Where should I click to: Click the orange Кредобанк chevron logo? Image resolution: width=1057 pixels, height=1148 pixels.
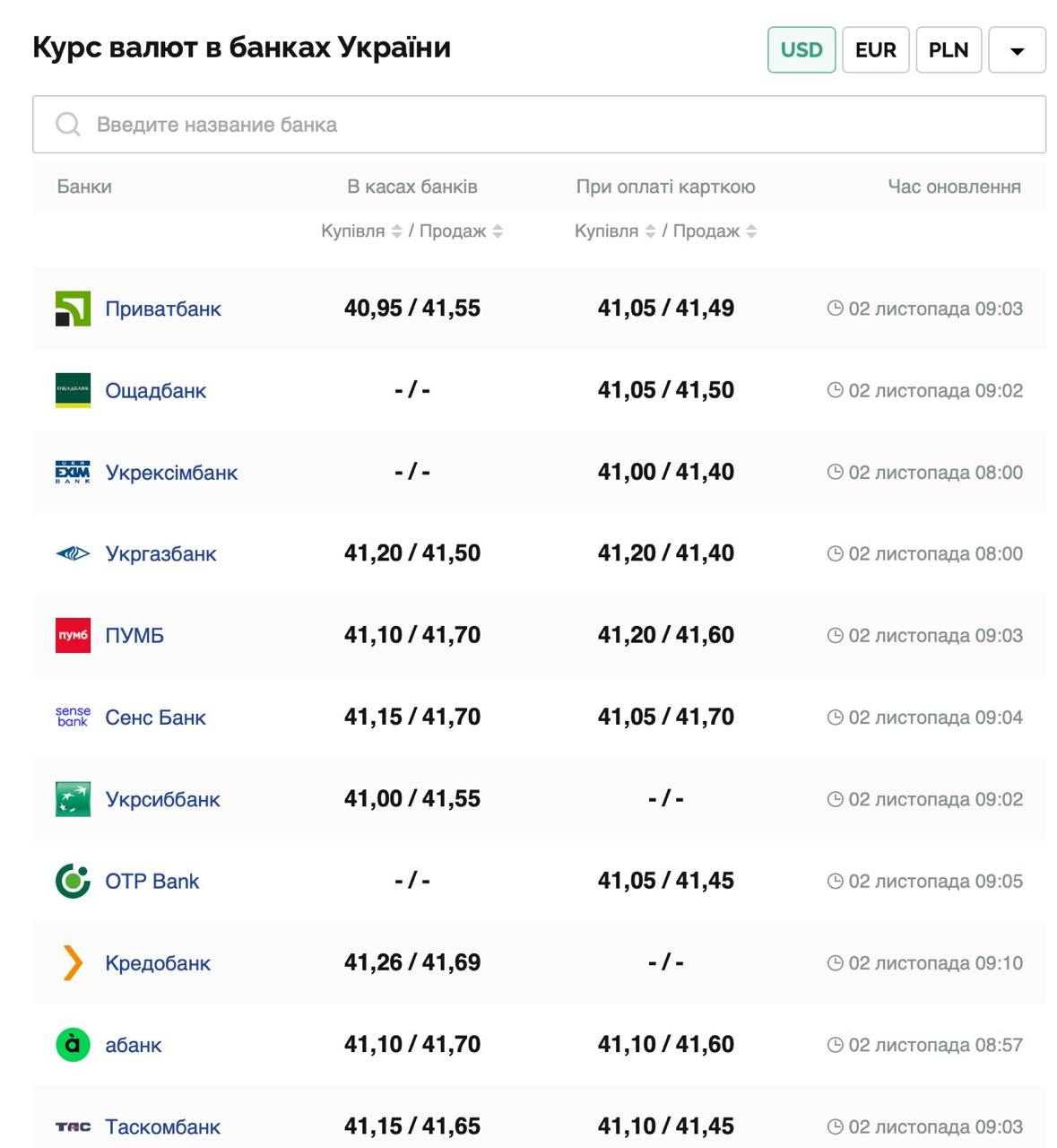[x=73, y=963]
